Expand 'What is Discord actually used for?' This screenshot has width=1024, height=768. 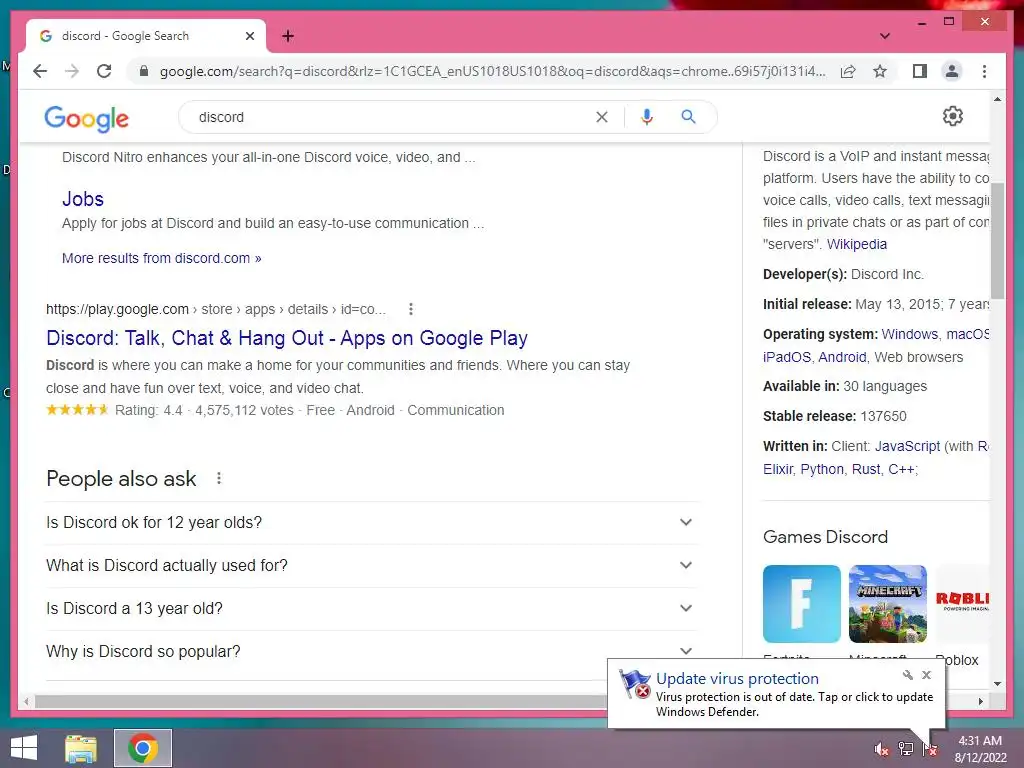point(372,566)
